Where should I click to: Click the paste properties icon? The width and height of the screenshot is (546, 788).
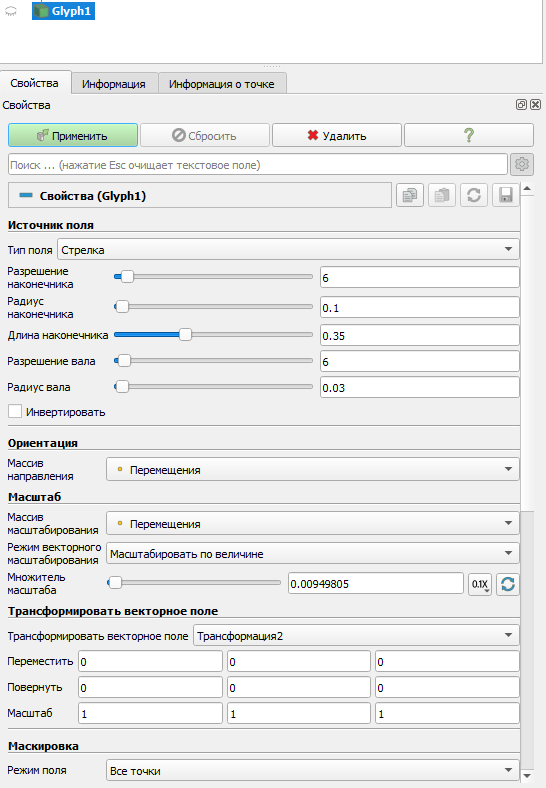click(x=441, y=195)
